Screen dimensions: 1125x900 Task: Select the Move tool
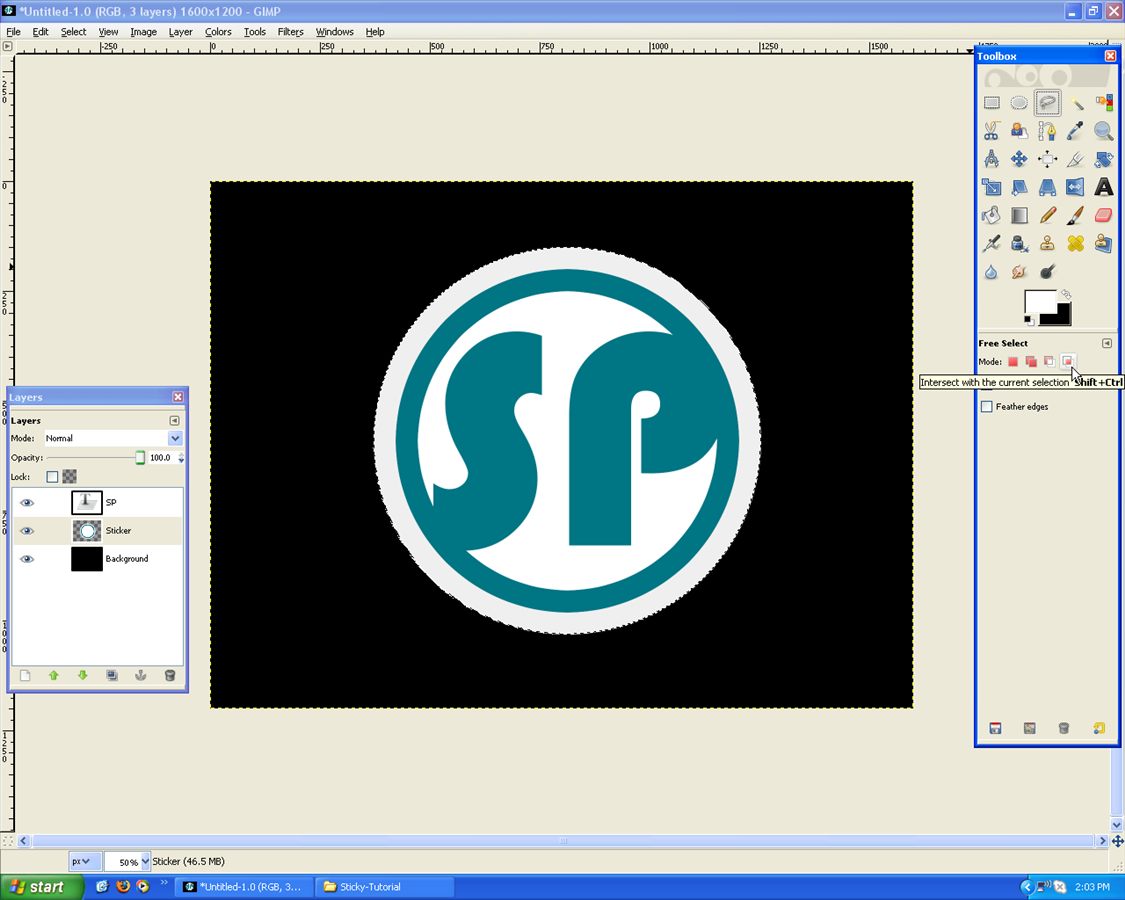(x=1019, y=159)
